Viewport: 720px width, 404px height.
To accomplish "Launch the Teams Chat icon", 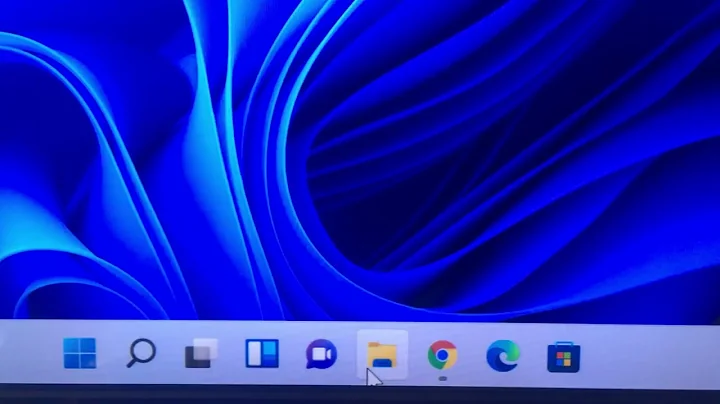I will coord(321,354).
